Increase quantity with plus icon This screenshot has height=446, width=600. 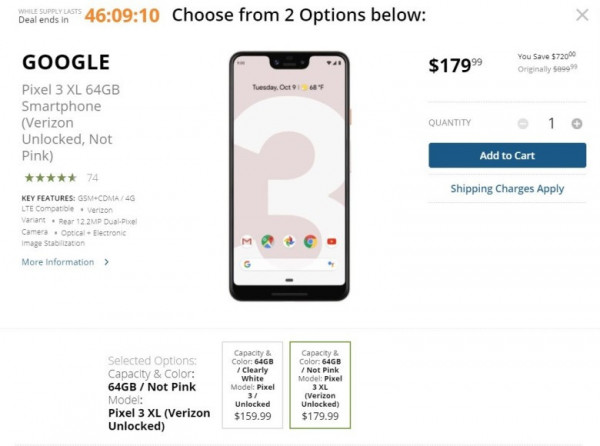point(577,124)
